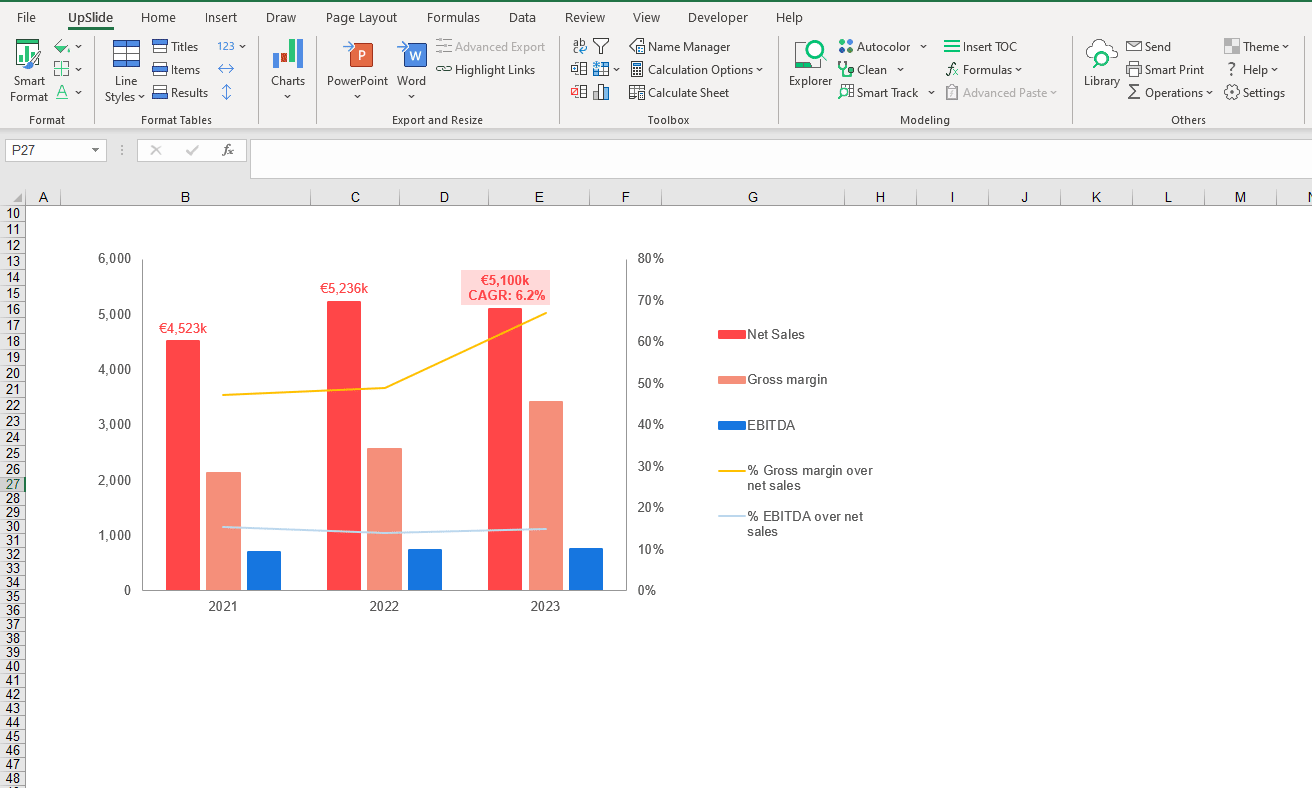Click Insert TOC

(x=980, y=46)
